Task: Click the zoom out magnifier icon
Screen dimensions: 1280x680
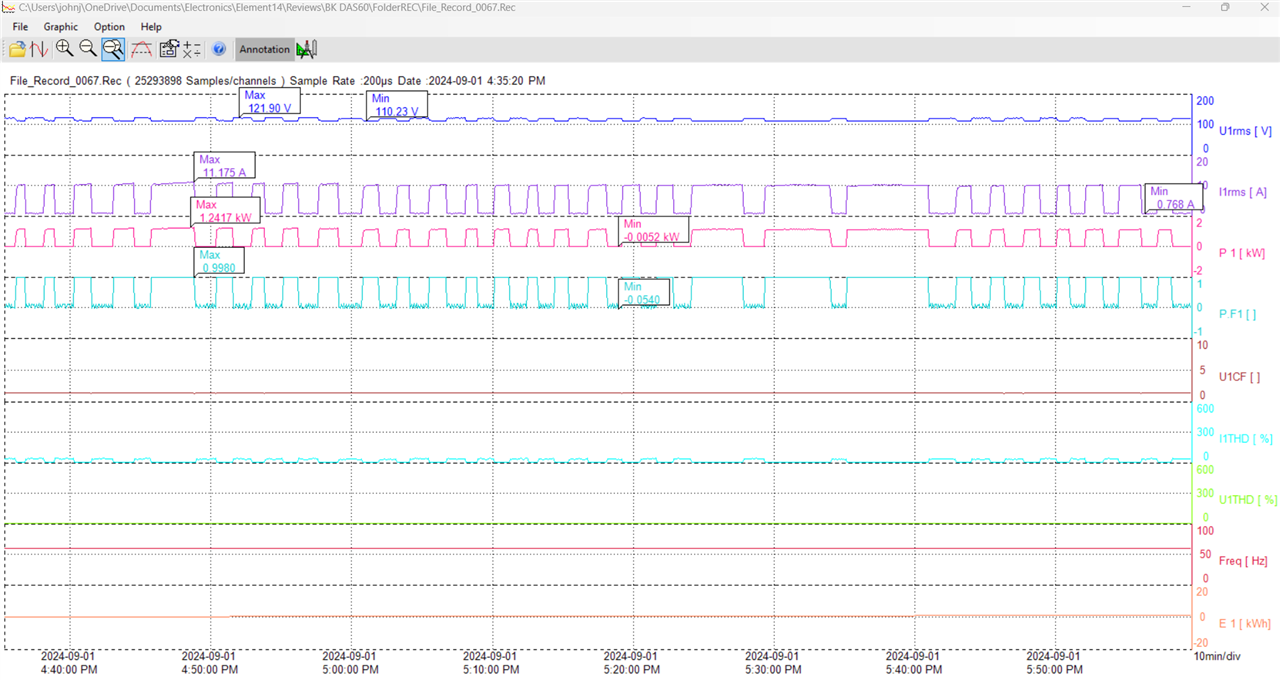Action: click(x=88, y=49)
